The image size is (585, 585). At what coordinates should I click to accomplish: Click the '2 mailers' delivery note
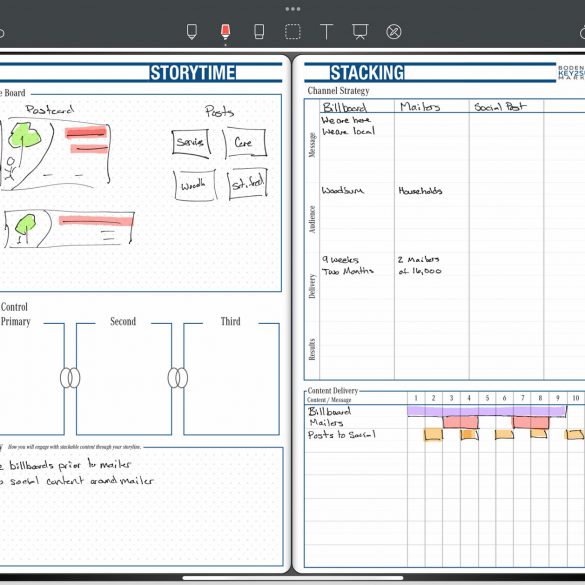(418, 259)
